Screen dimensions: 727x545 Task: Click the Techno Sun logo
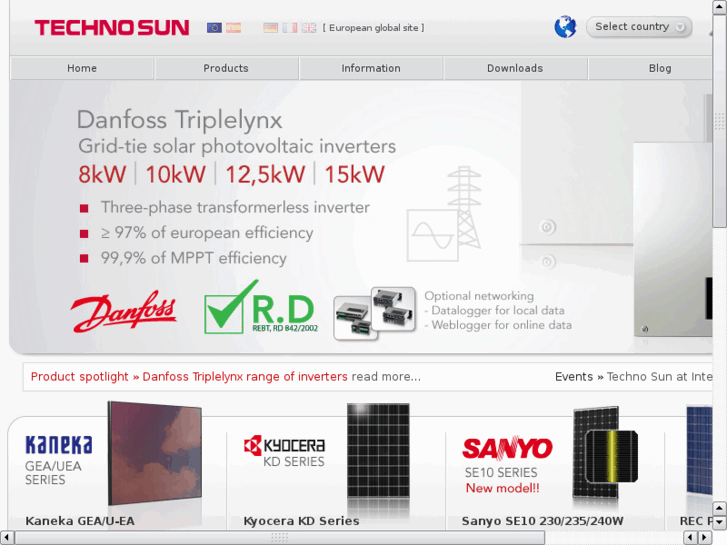pos(112,28)
